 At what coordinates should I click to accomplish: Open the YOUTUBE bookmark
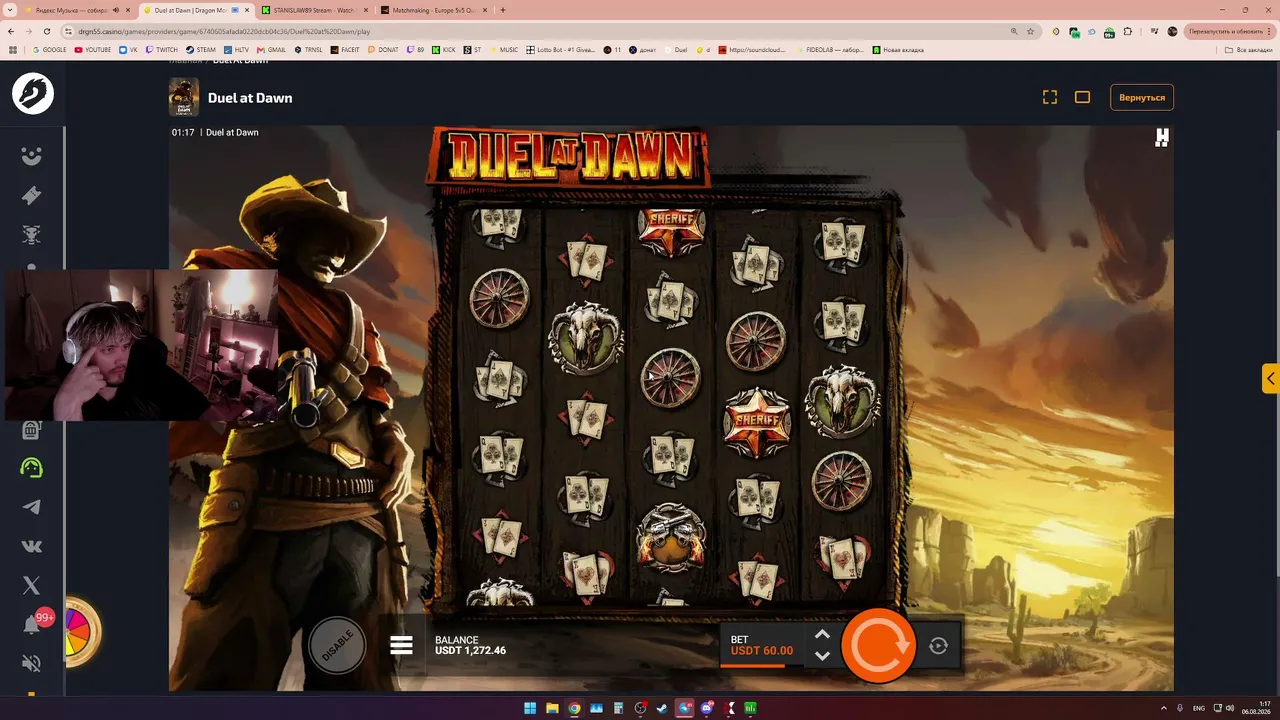[93, 50]
